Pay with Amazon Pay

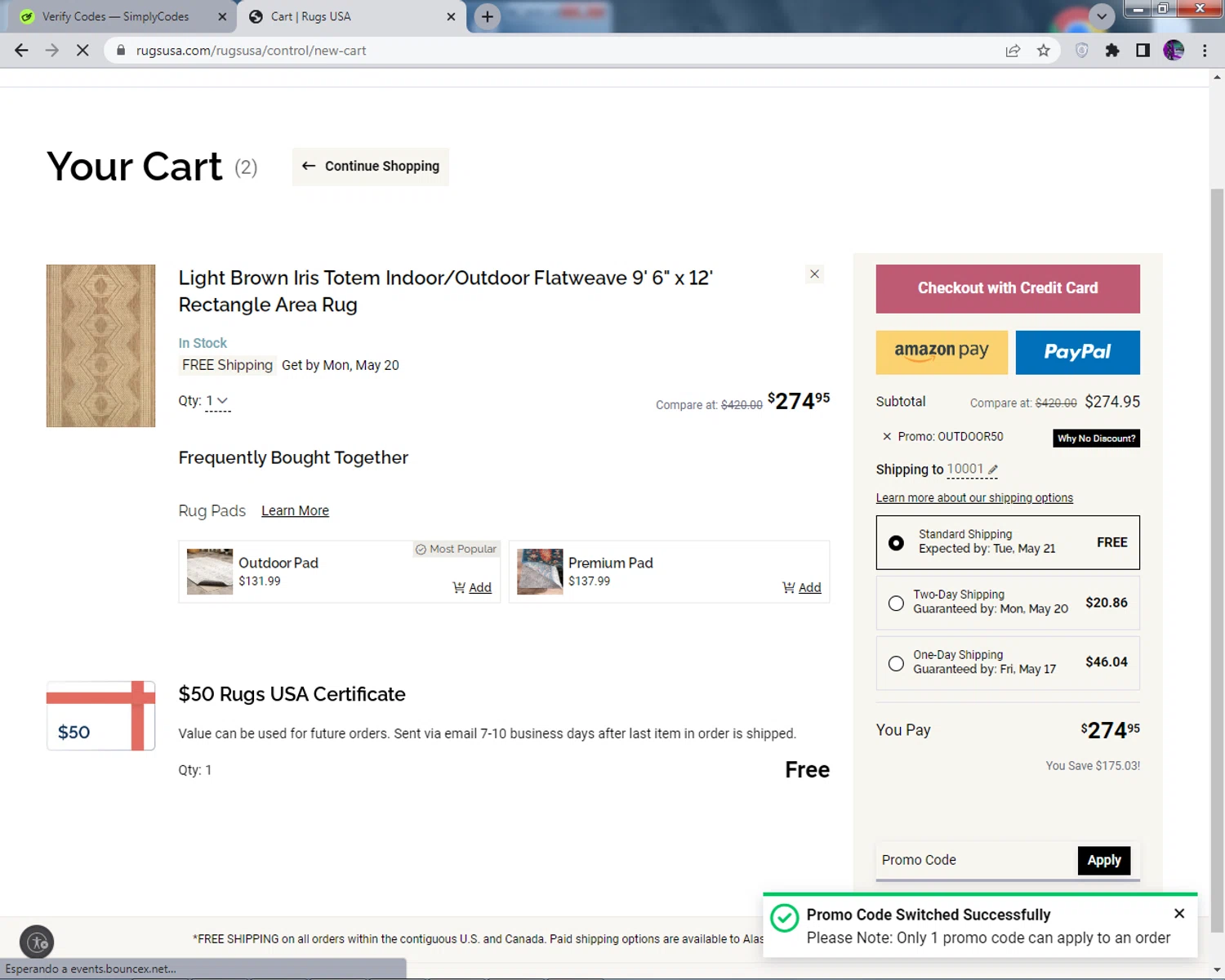942,352
